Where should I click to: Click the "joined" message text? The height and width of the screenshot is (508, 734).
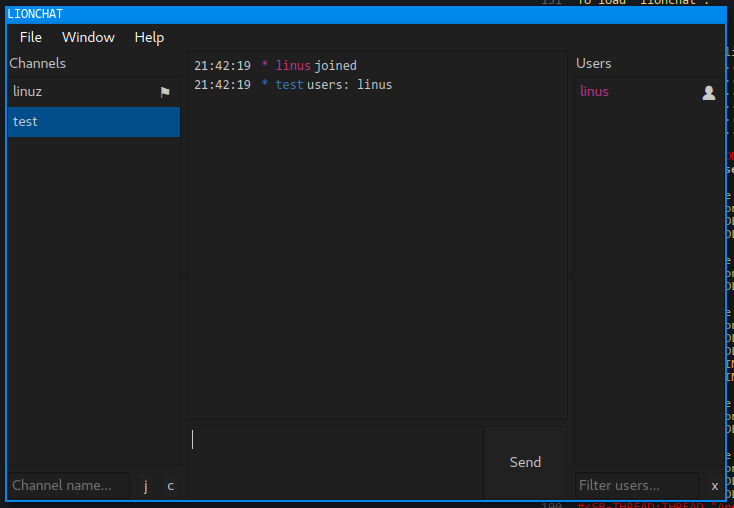[336, 65]
